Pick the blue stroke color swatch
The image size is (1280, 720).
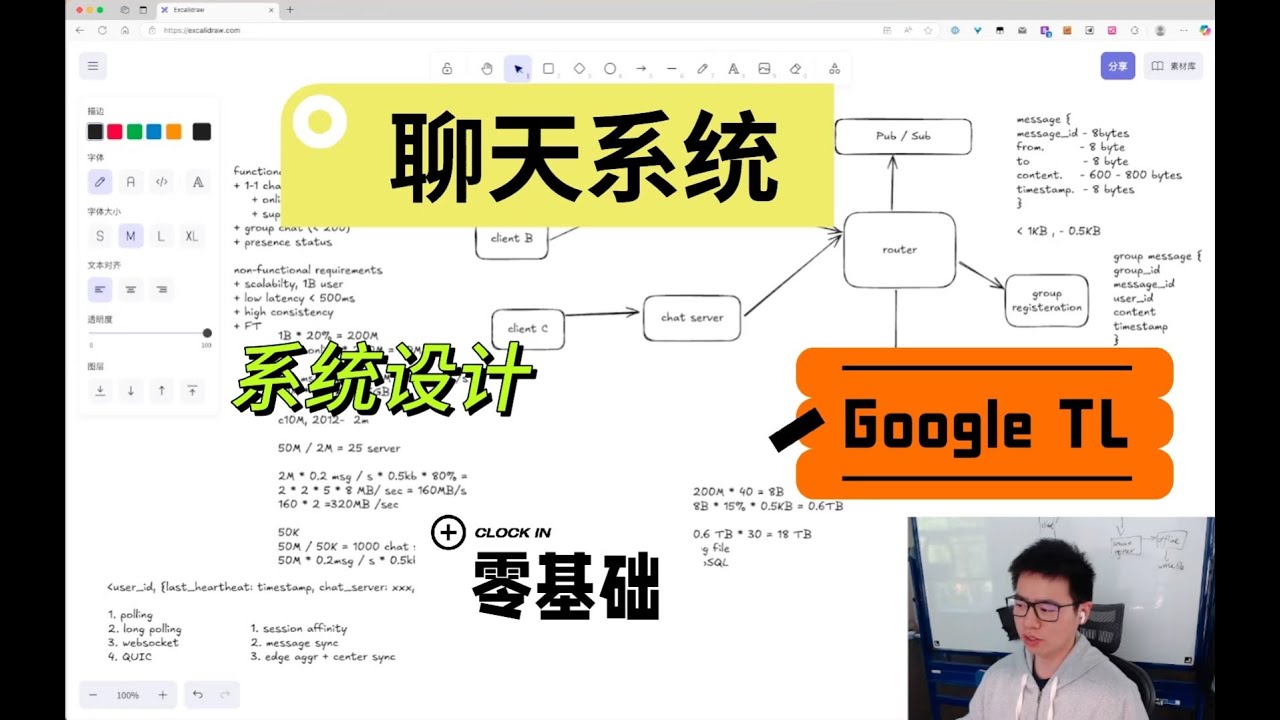(x=154, y=132)
